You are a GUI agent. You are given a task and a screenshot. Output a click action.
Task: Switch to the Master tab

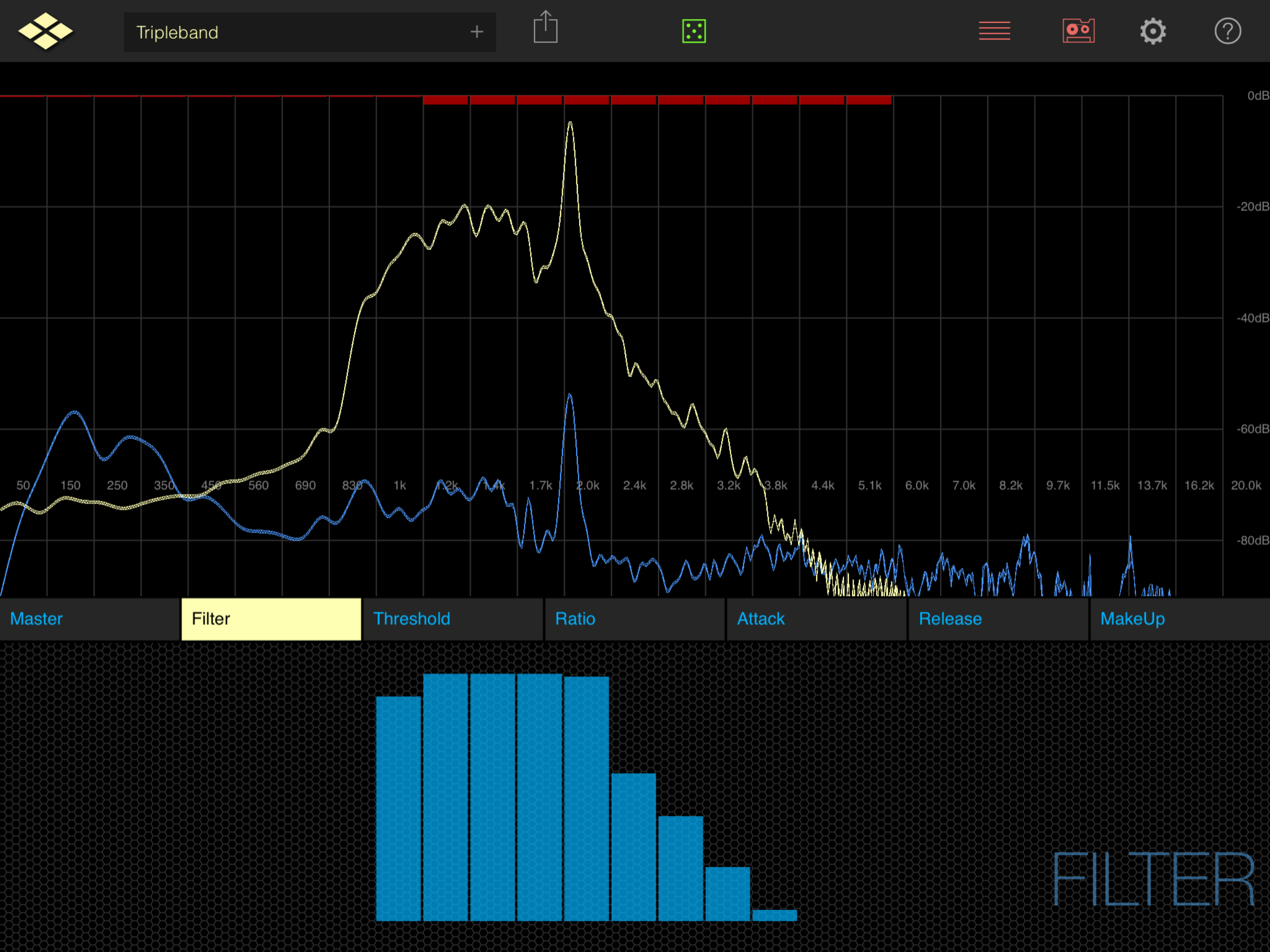(90, 619)
